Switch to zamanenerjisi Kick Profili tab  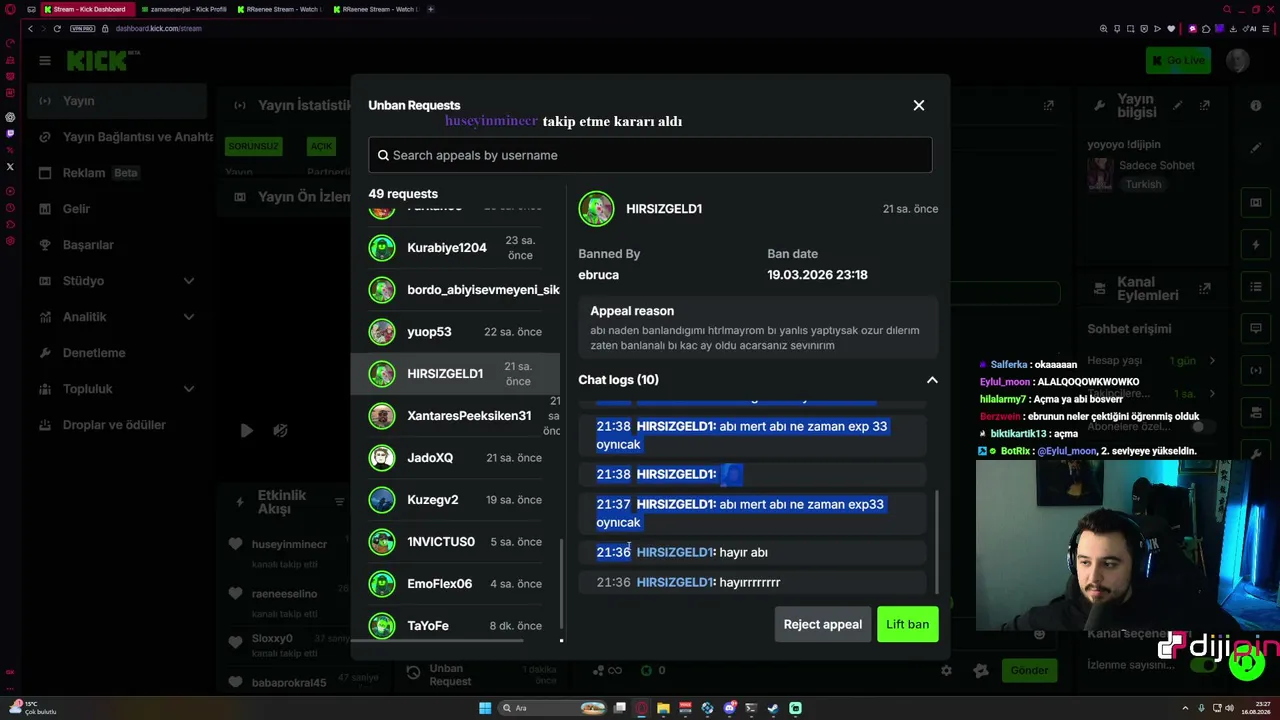pos(185,9)
